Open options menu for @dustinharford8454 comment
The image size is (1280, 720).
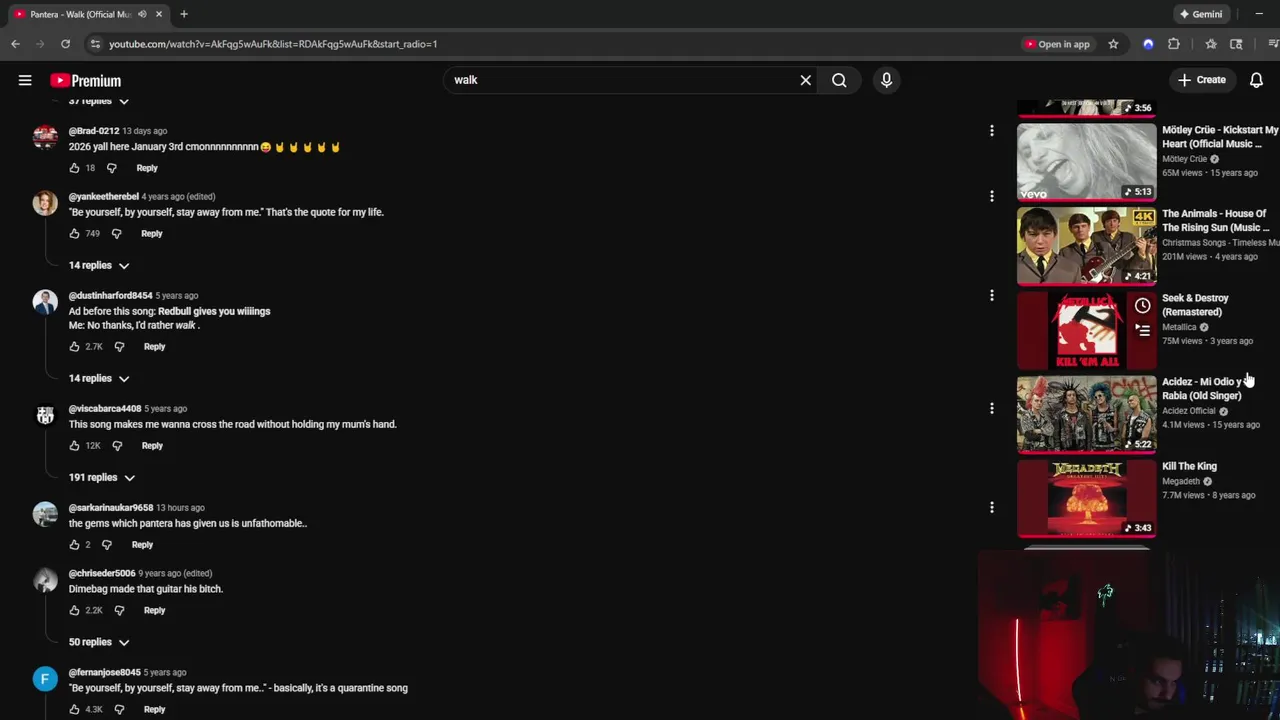pos(991,295)
